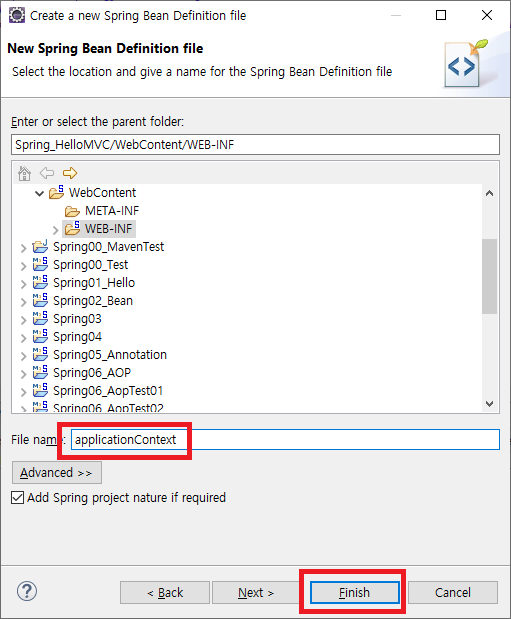Expand the Spring06_AopTest01 project
The height and width of the screenshot is (619, 511).
[x=23, y=392]
